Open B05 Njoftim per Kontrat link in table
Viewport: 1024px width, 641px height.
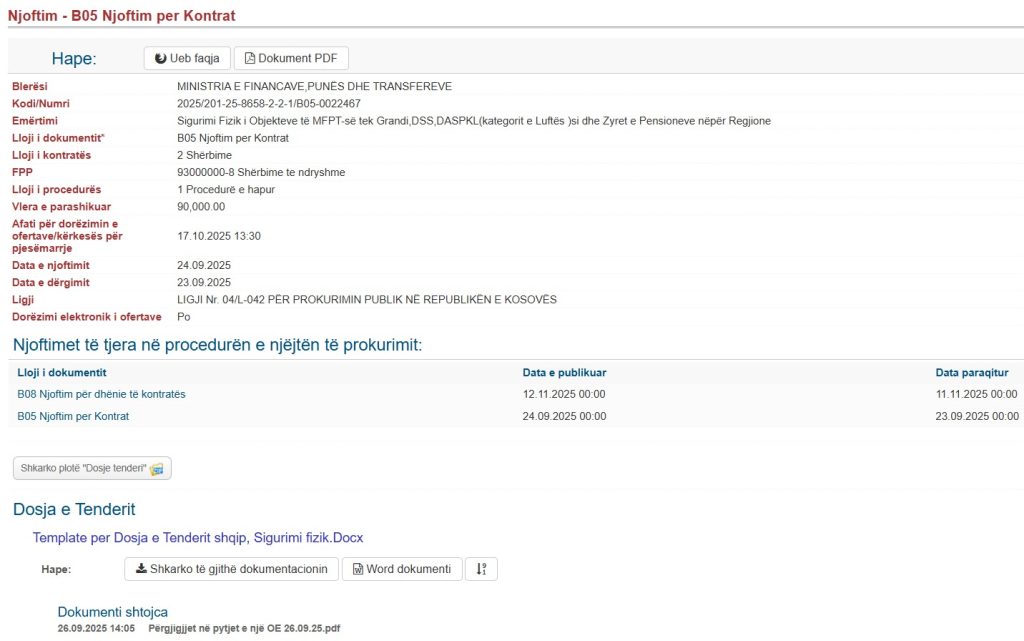pos(73,416)
